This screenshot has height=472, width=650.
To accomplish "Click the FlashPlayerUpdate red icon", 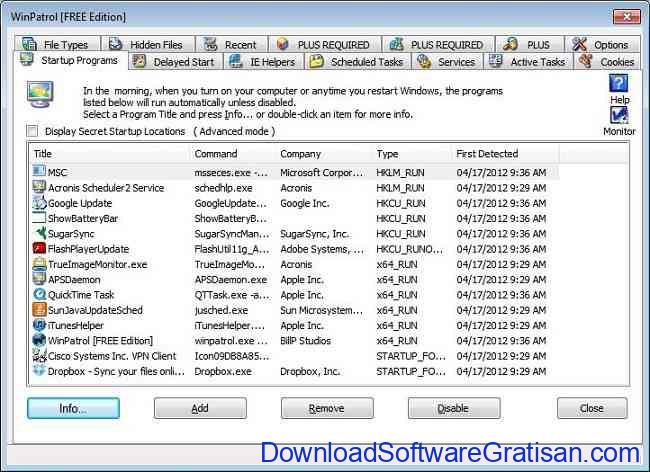I will click(x=39, y=248).
